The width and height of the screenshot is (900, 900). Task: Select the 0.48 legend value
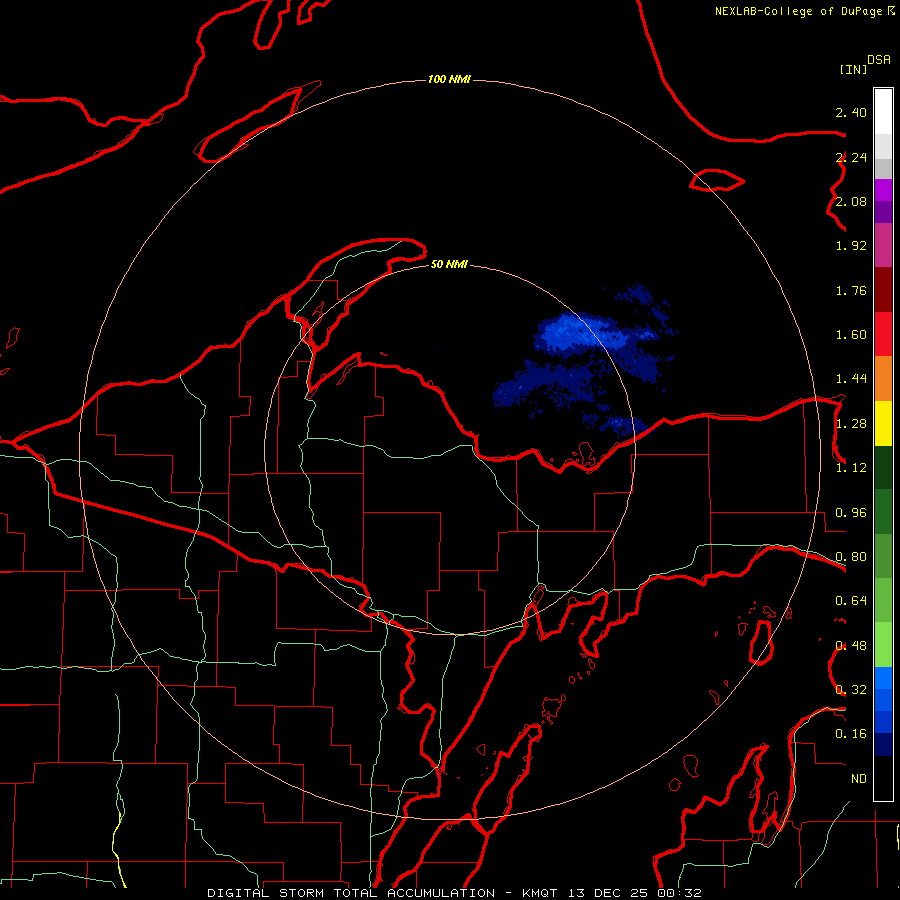coord(851,646)
